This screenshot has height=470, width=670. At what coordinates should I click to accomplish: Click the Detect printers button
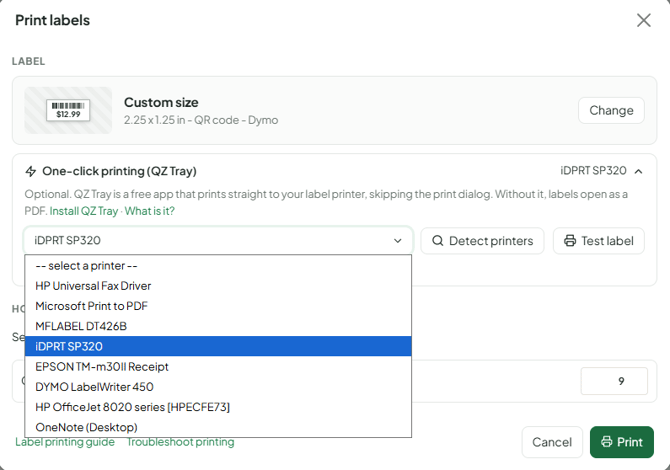pyautogui.click(x=482, y=241)
